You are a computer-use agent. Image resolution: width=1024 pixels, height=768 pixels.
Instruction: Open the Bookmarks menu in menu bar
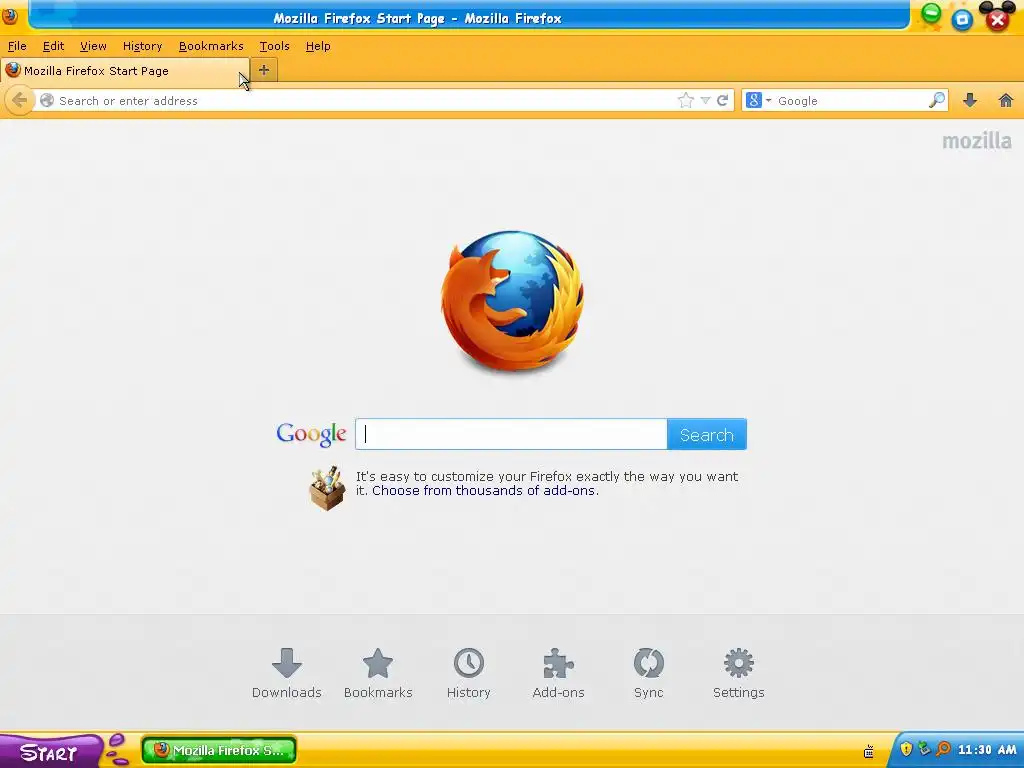point(211,46)
